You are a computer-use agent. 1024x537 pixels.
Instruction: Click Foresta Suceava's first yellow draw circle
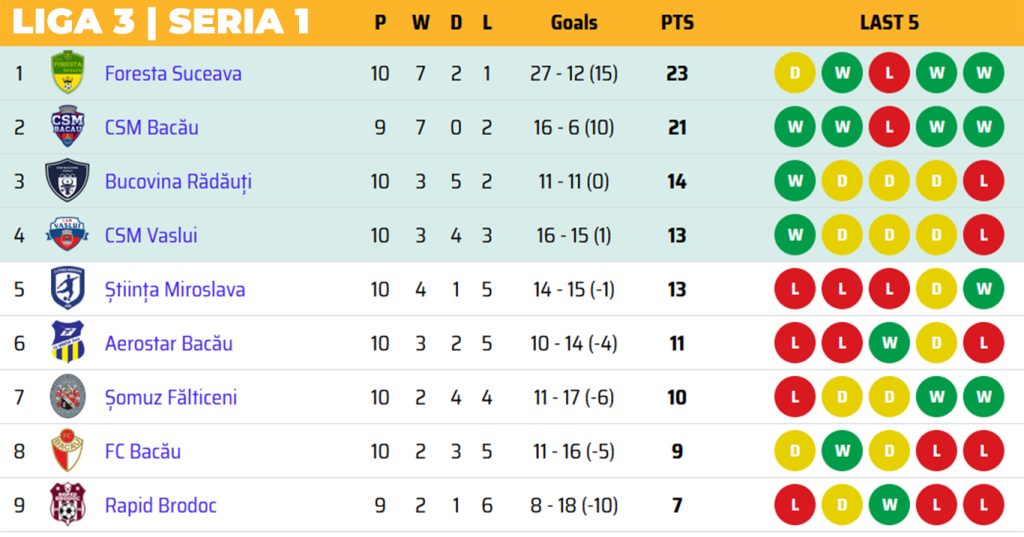pyautogui.click(x=795, y=73)
